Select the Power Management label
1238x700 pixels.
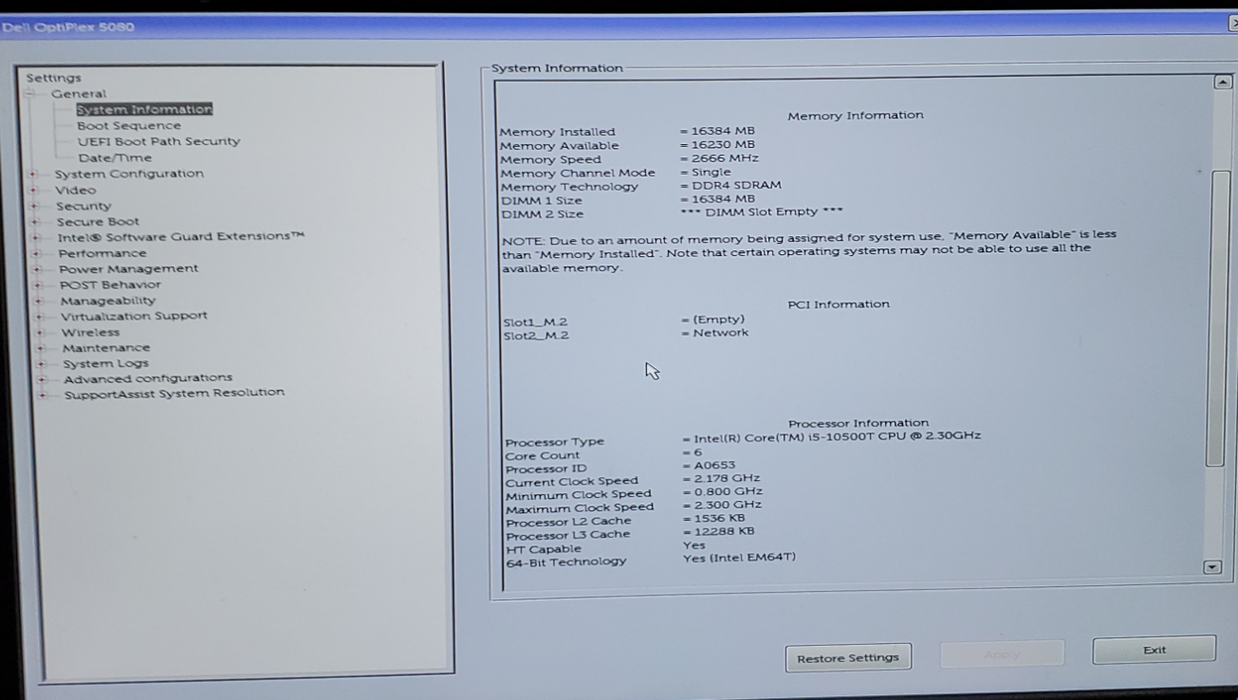click(x=128, y=269)
